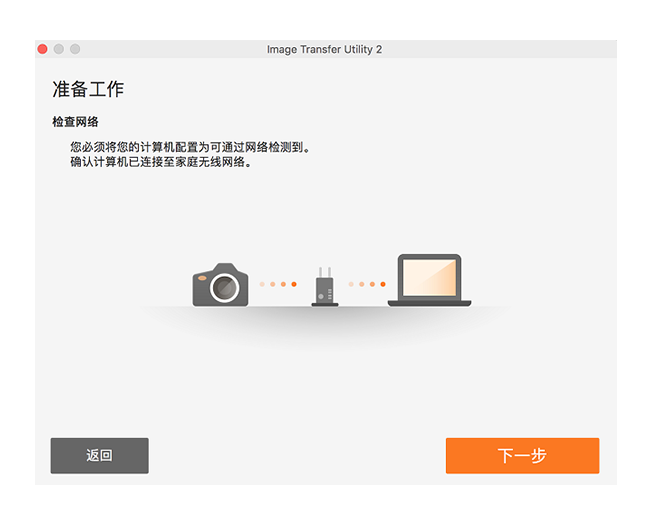The height and width of the screenshot is (525, 652).
Task: Click the 检查网络 subheading
Action: point(75,122)
